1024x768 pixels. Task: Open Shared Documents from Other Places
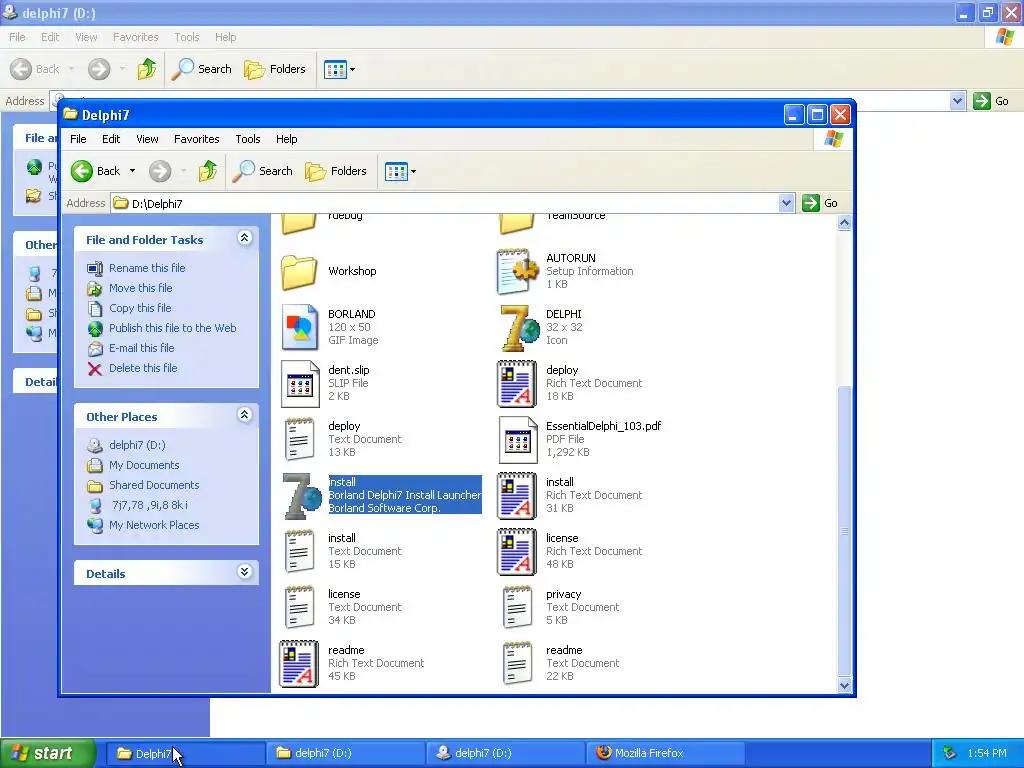point(154,485)
